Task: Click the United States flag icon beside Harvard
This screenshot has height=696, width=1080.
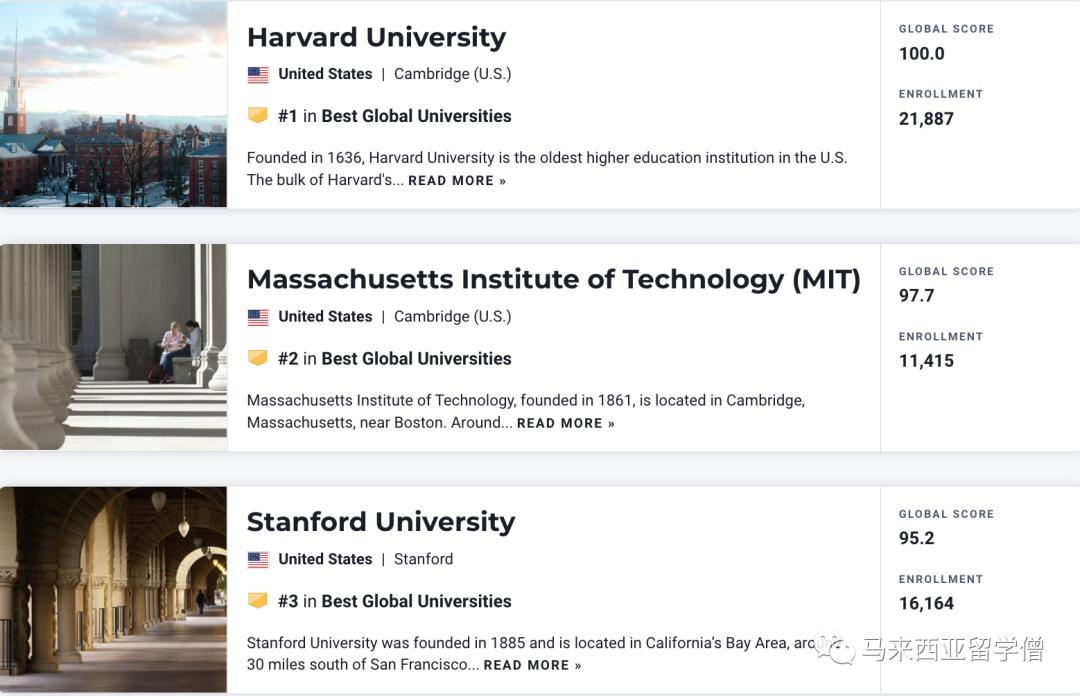Action: coord(258,73)
